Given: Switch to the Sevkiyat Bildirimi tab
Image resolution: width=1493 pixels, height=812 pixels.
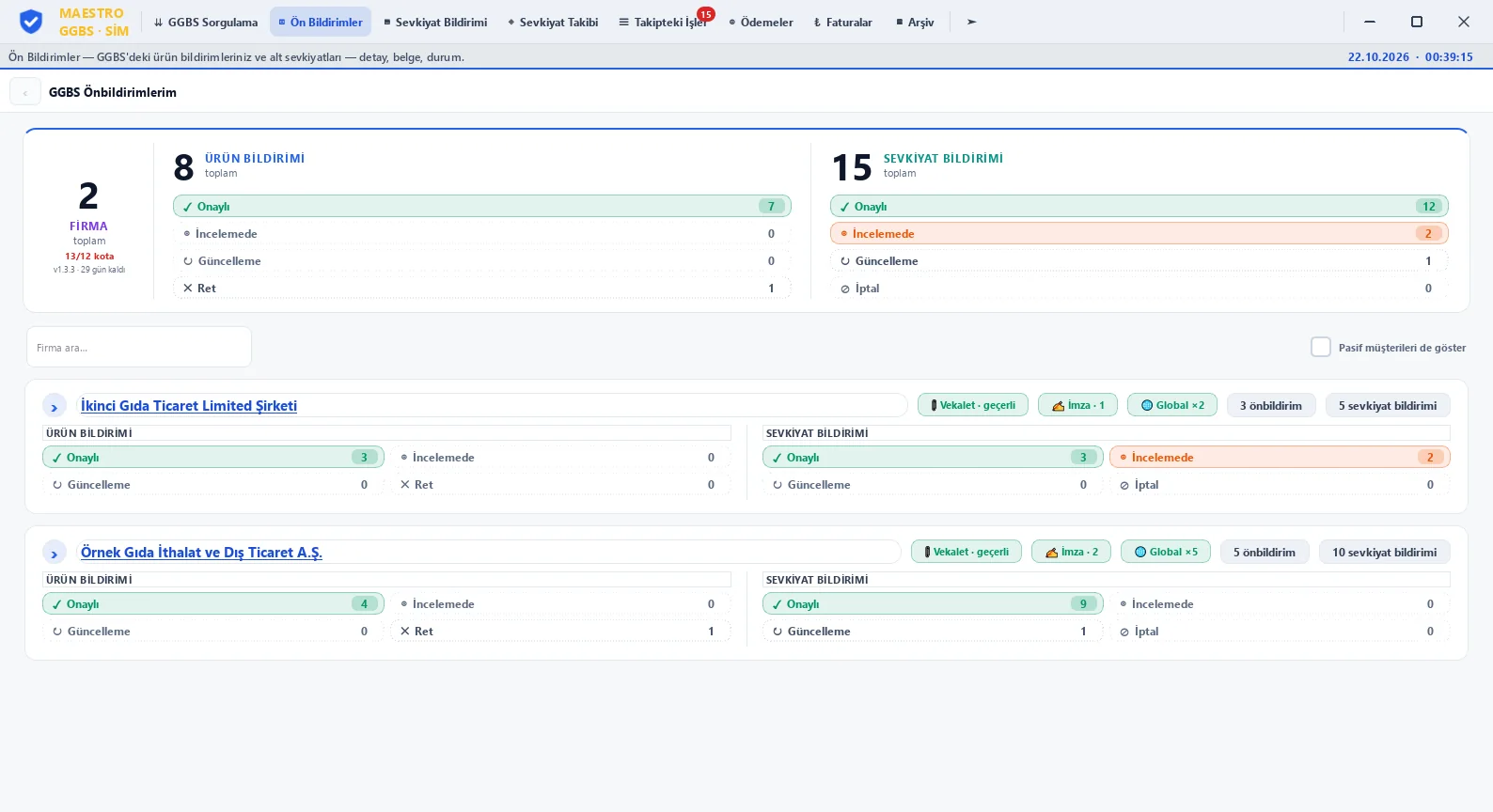Looking at the screenshot, I should [435, 22].
